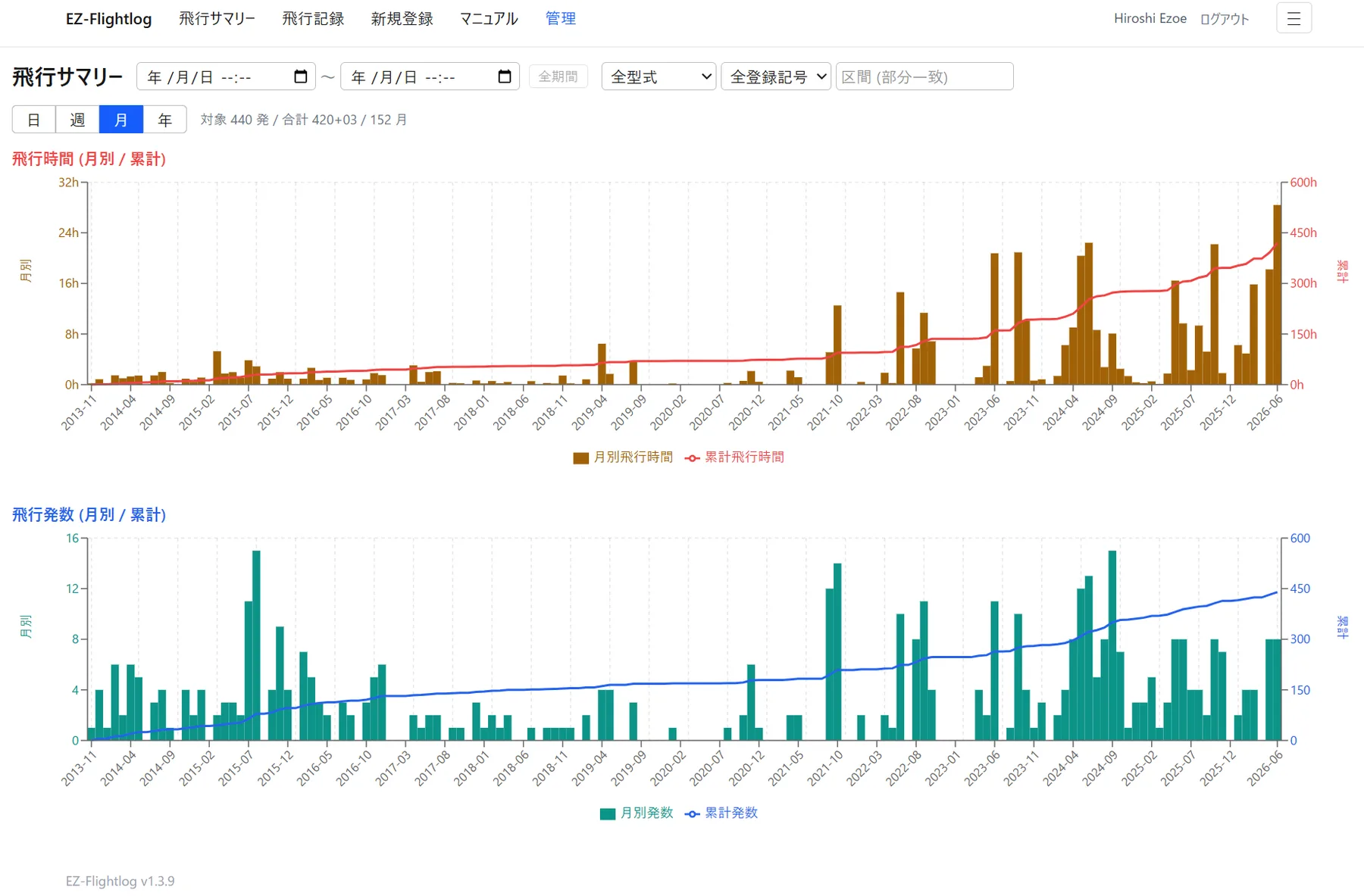
Task: Open the 飛行記録 nav item
Action: click(x=313, y=19)
